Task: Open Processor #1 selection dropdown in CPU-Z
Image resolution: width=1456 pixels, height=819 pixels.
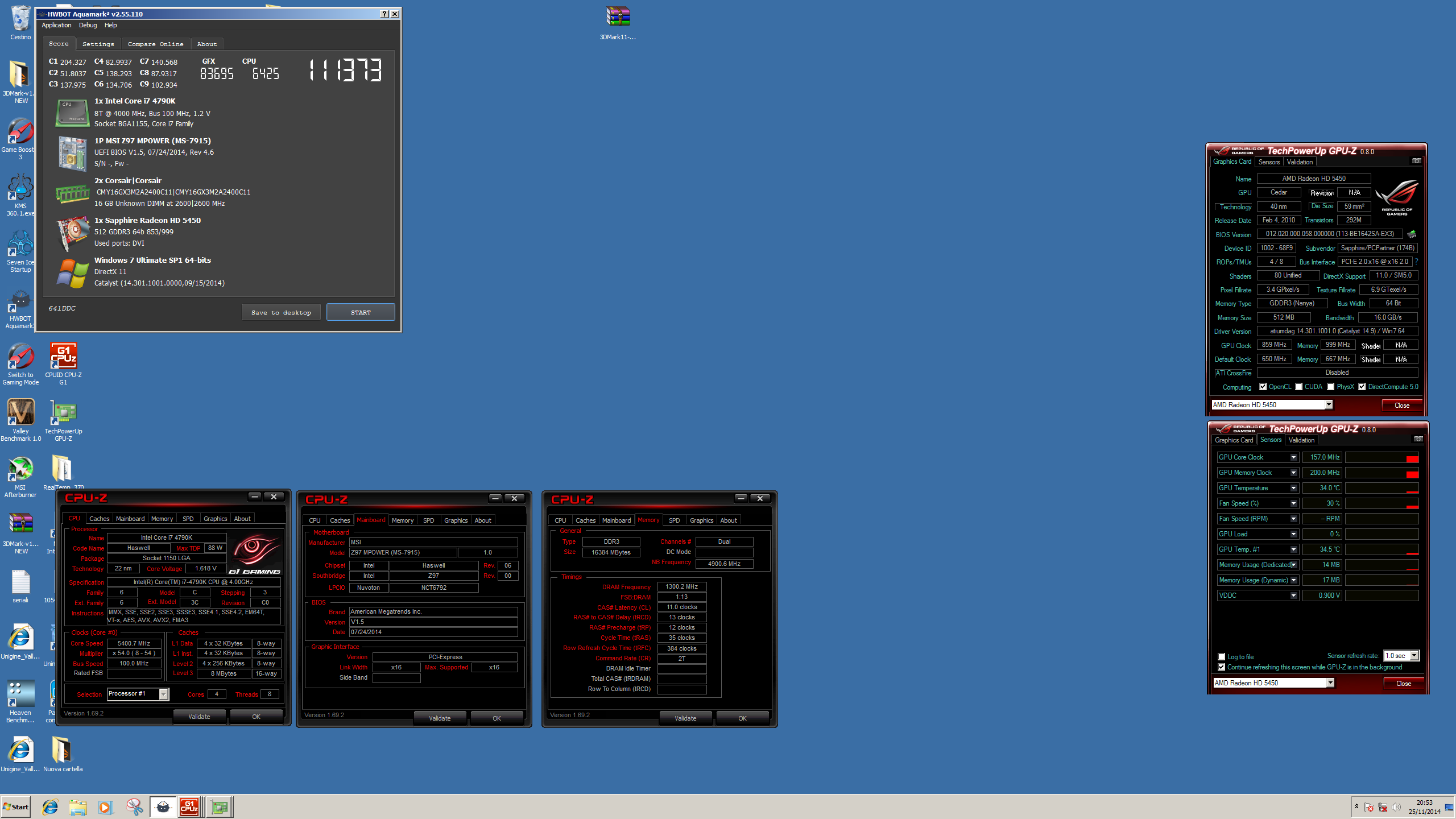Action: click(x=163, y=694)
